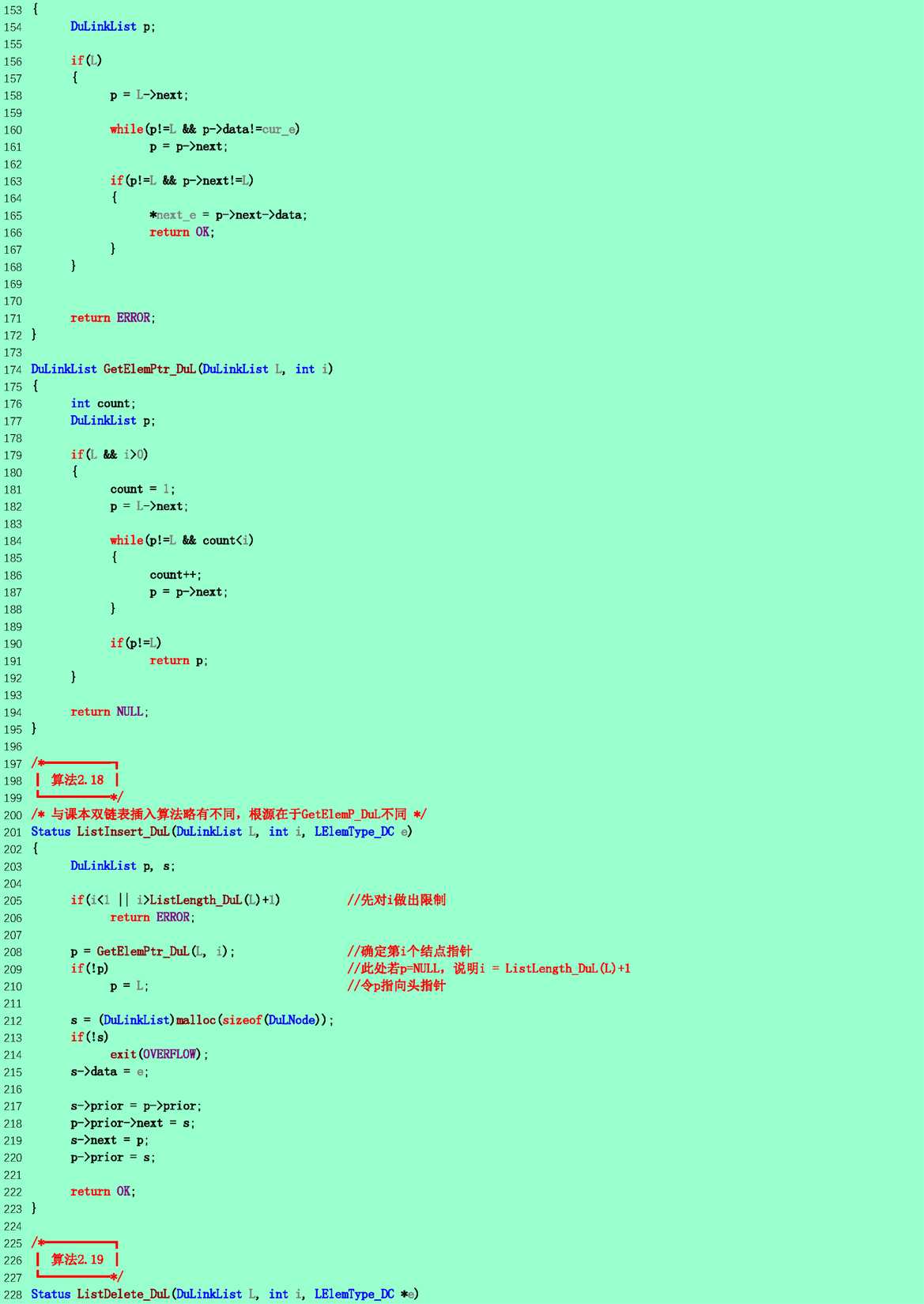This screenshot has height=1304, width=924.
Task: Click line number 173 in the gutter
Action: click(x=13, y=353)
